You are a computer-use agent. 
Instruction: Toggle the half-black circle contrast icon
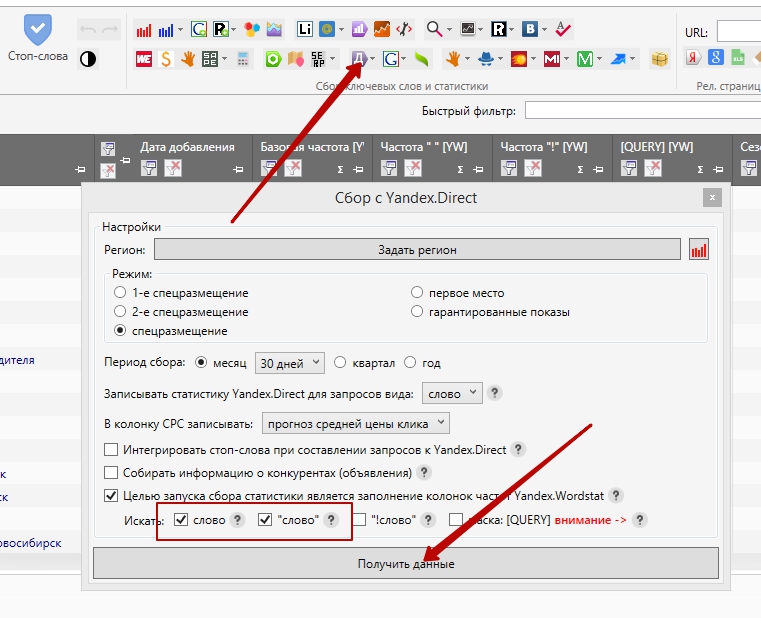click(x=88, y=59)
